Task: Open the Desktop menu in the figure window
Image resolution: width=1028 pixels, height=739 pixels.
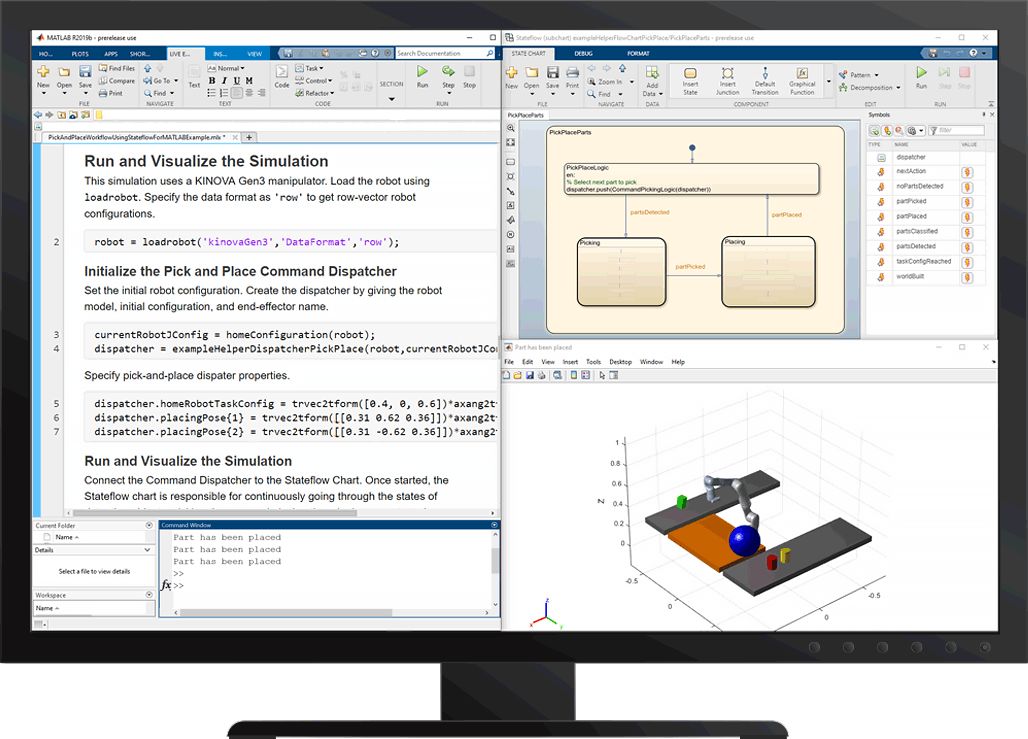Action: pos(620,362)
